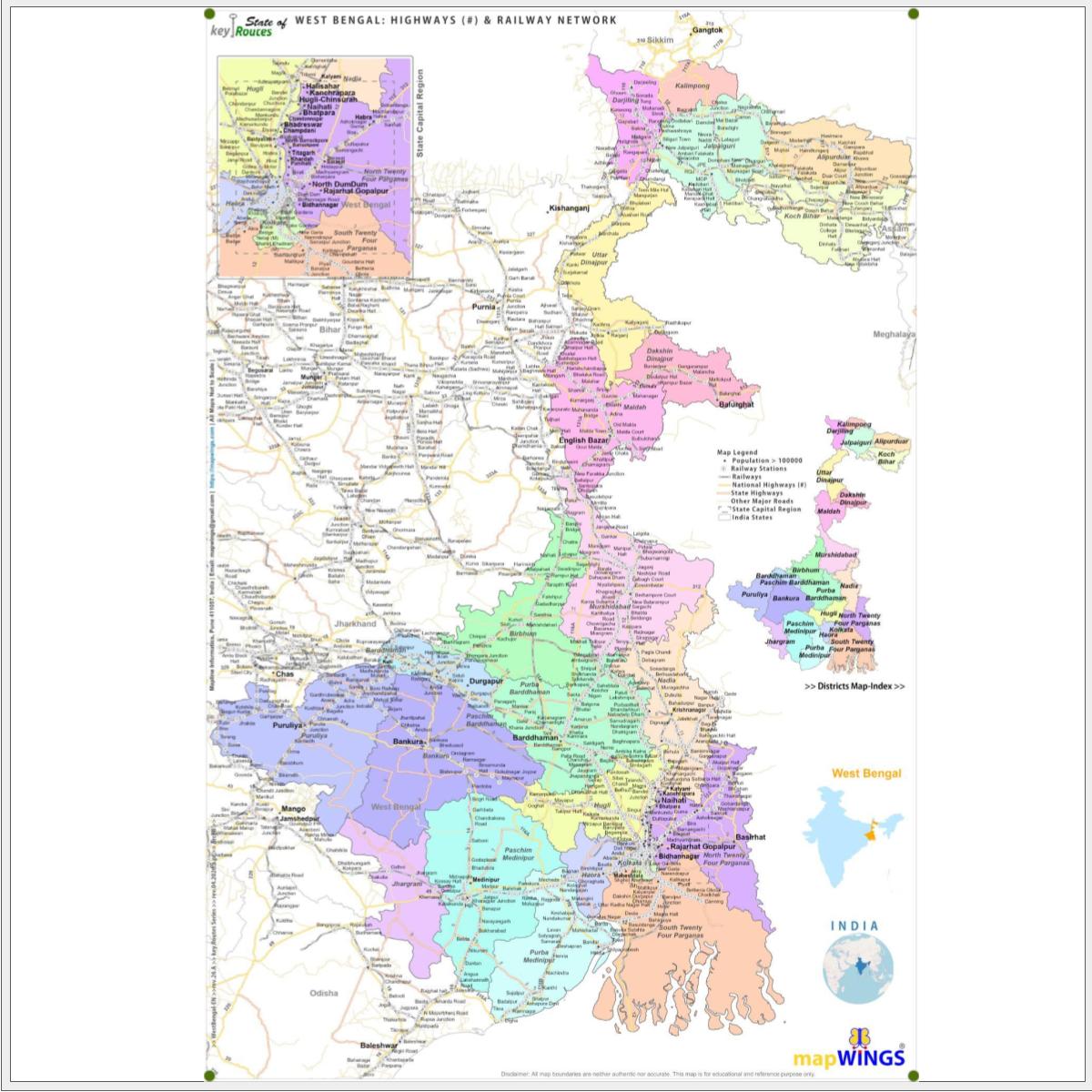Viewport: 1092px width, 1092px height.
Task: Click the green pin in bottom-right corner
Action: pyautogui.click(x=914, y=1076)
